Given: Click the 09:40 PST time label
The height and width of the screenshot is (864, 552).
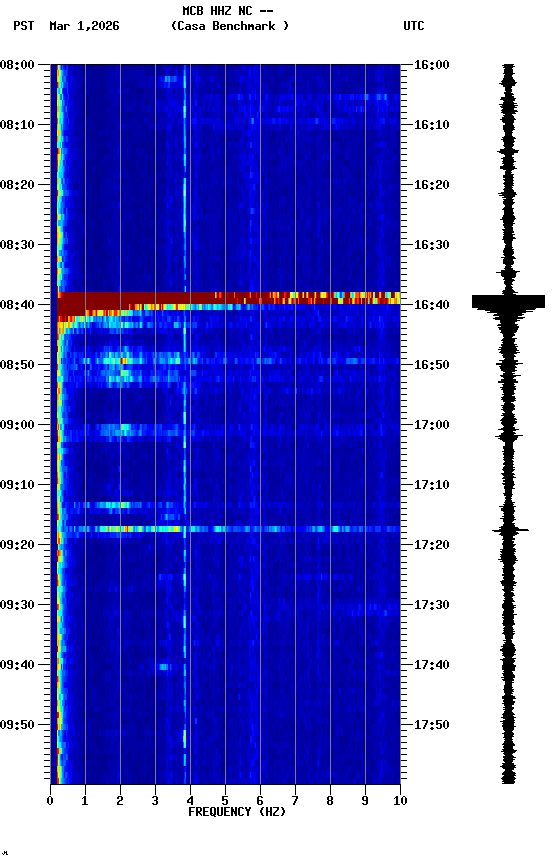Looking at the screenshot, I should (17, 665).
